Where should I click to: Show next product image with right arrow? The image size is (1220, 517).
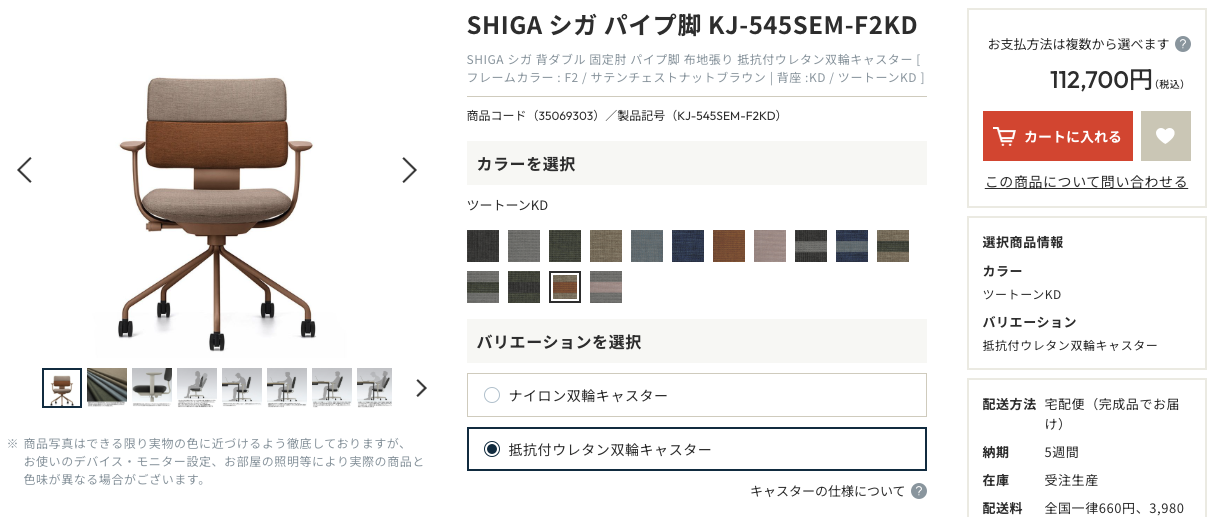(x=409, y=170)
